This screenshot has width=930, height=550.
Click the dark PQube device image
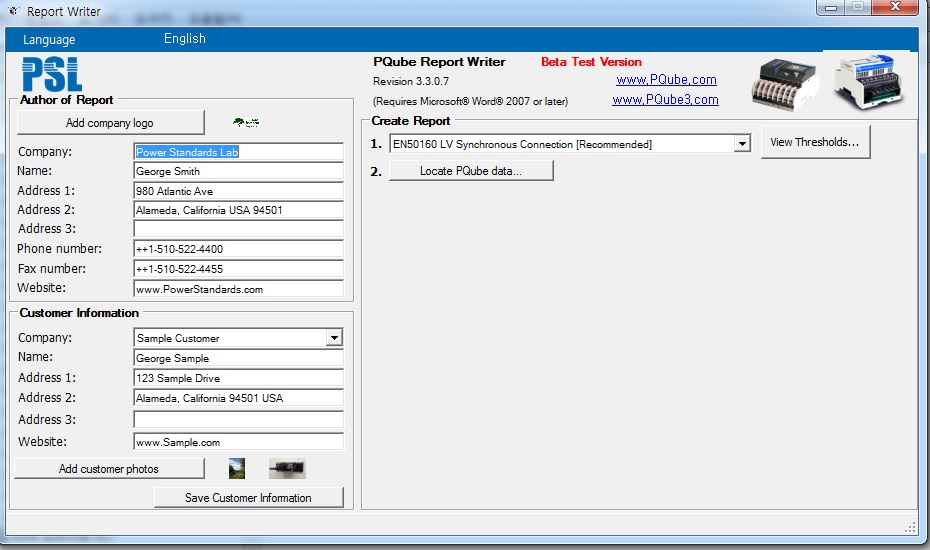click(x=785, y=84)
